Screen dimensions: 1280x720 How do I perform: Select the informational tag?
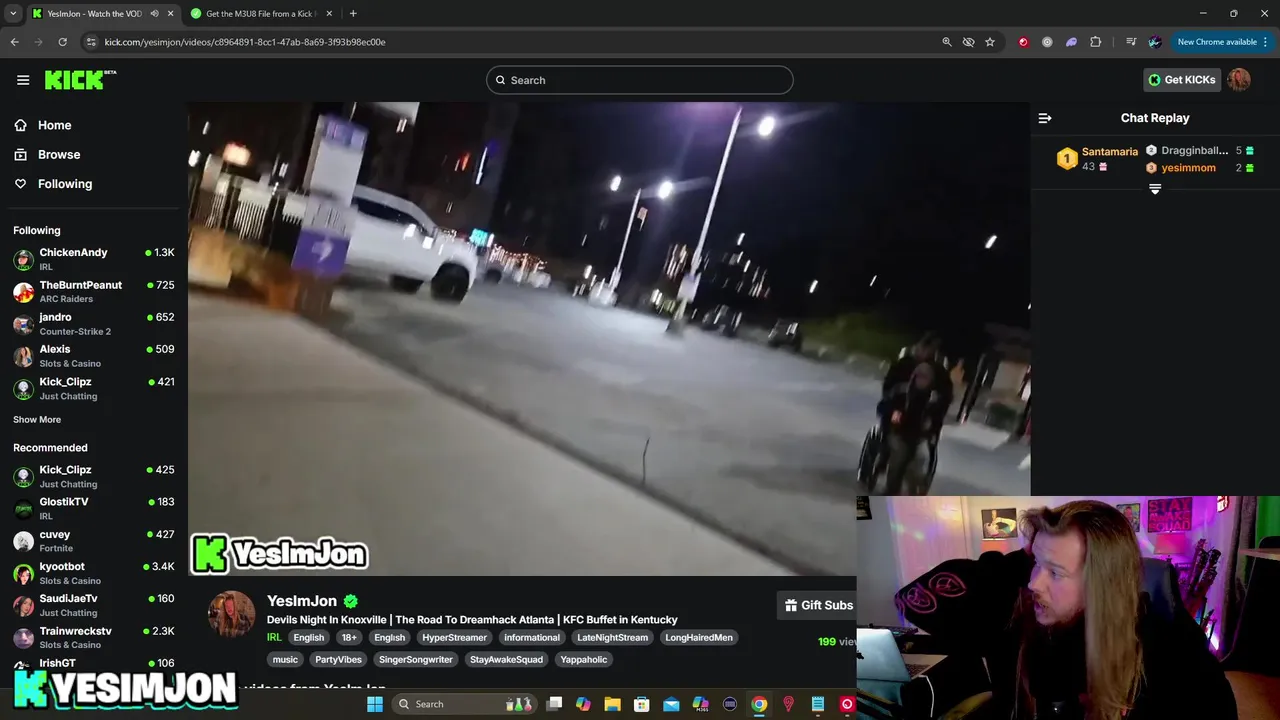click(532, 638)
